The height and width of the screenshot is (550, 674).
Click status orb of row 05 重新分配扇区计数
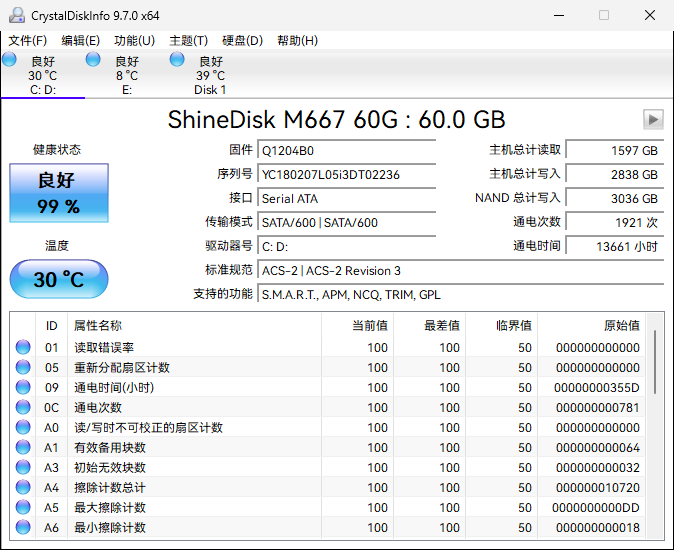click(x=23, y=367)
